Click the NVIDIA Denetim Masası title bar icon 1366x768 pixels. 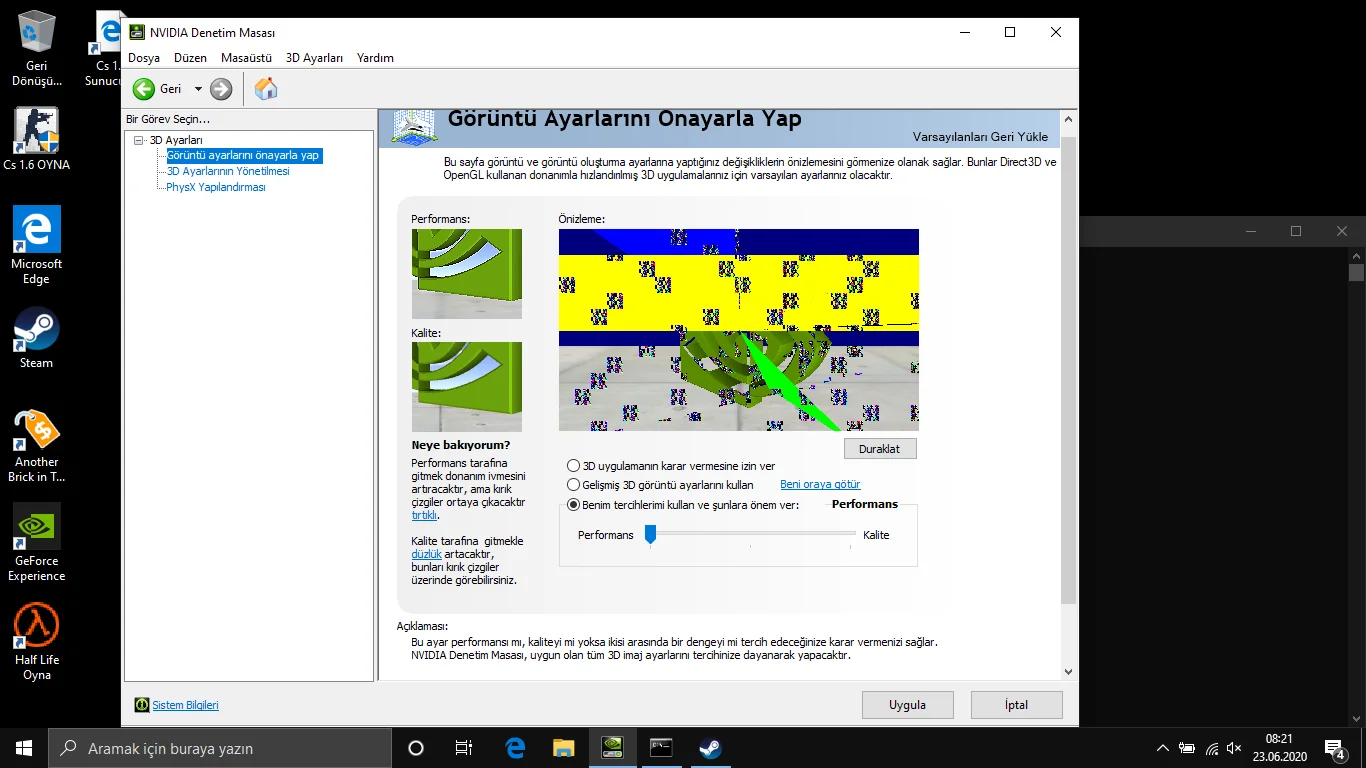137,32
